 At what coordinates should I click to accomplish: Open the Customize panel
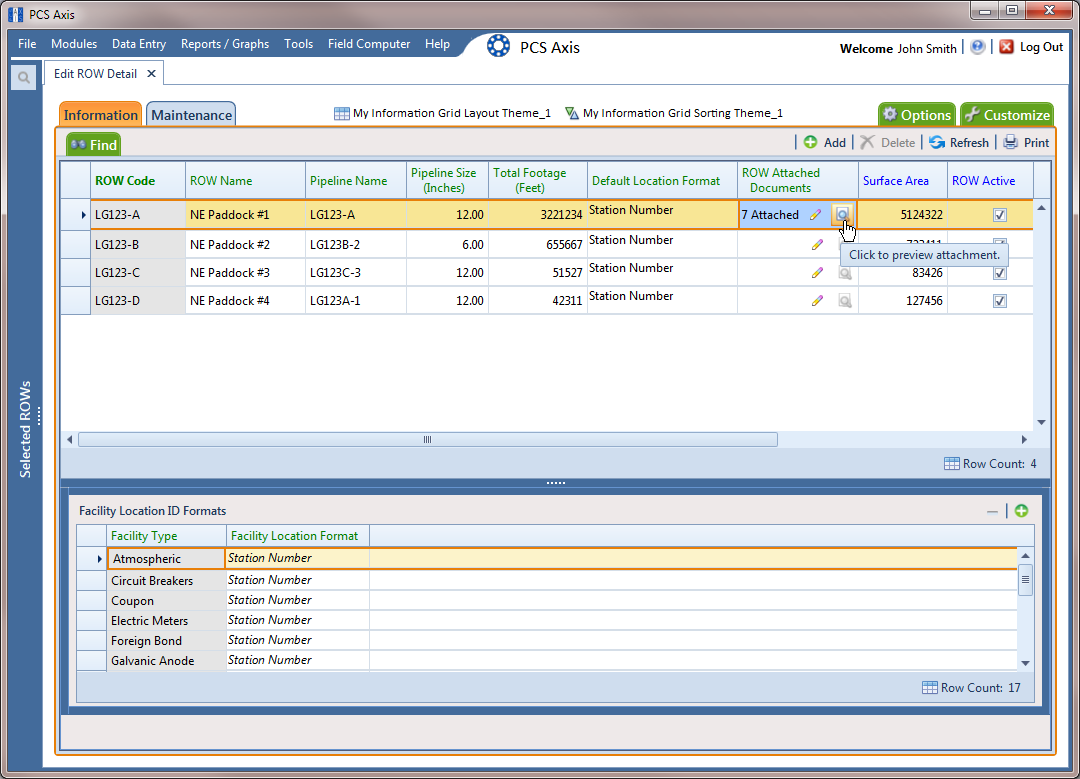(1007, 114)
